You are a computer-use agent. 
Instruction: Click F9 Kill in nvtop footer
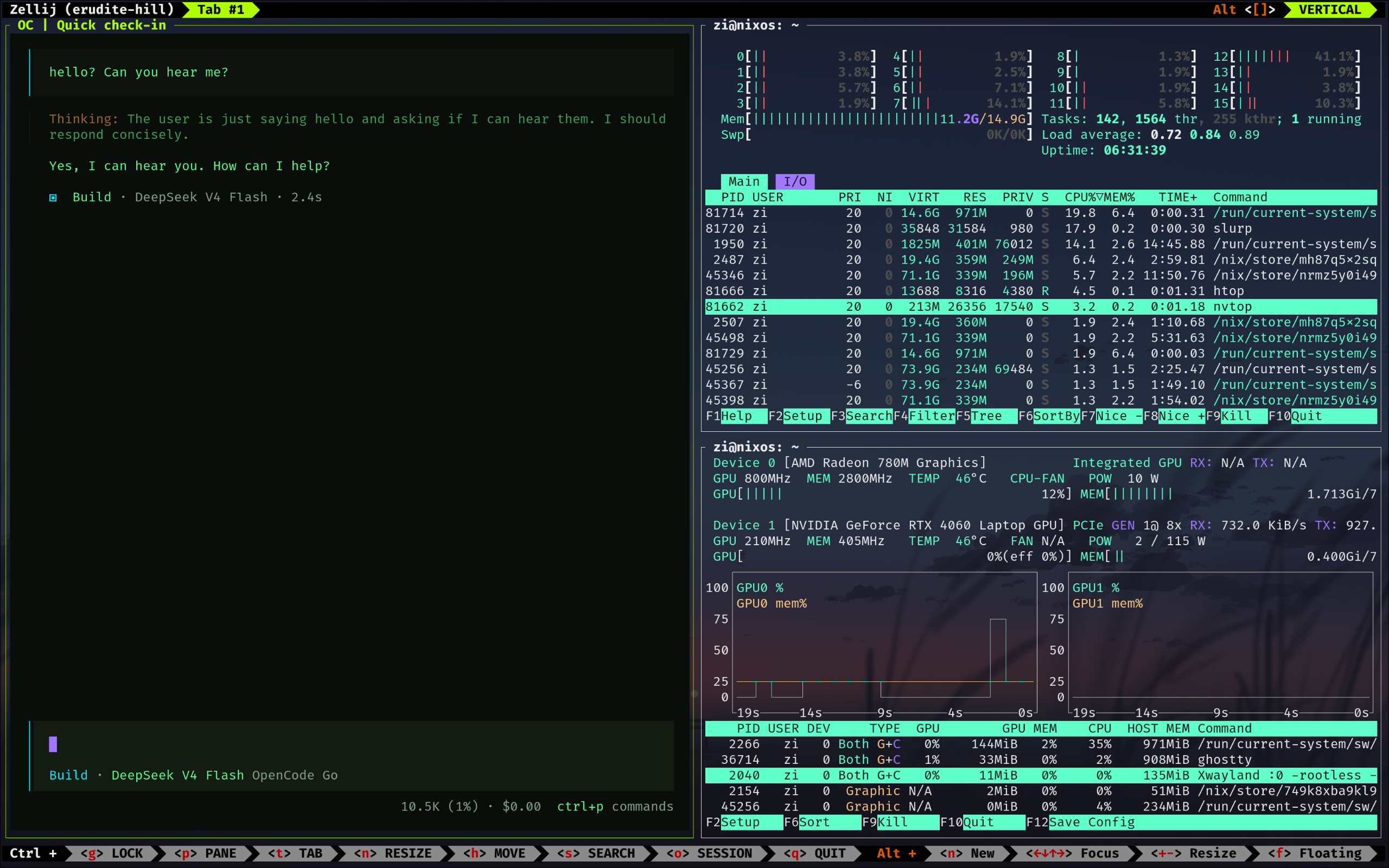[900, 822]
